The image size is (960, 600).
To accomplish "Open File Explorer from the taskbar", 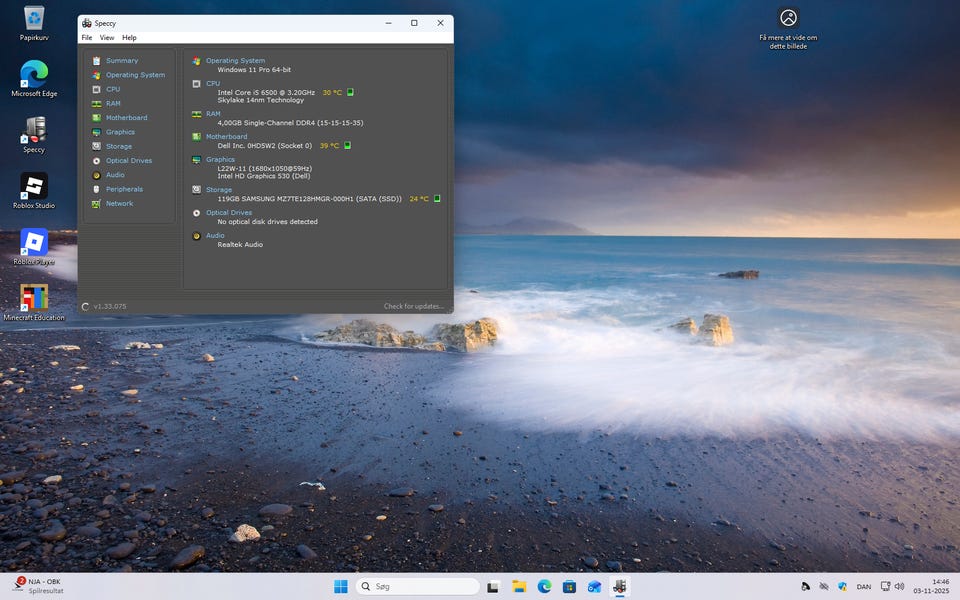I will point(519,587).
